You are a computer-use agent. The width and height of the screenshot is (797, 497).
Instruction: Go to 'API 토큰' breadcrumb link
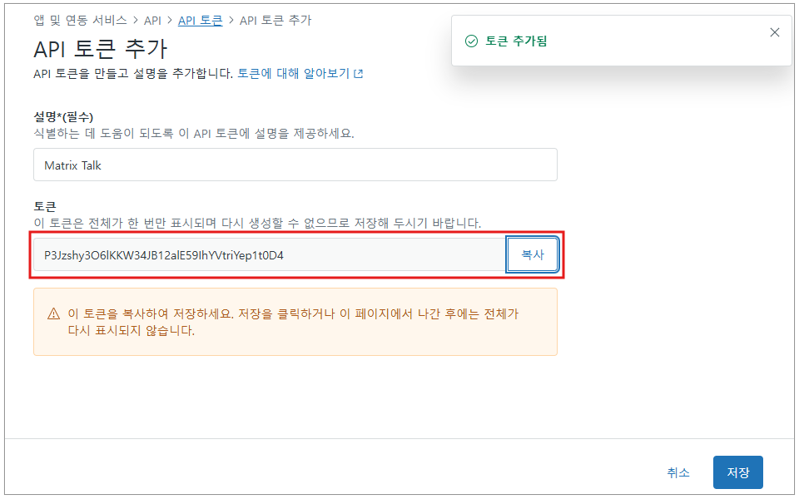tap(200, 20)
